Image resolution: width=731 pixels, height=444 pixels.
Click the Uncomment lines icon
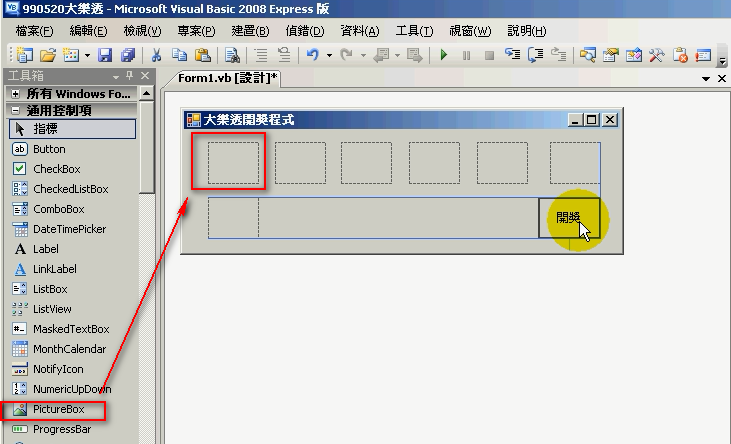pos(283,55)
